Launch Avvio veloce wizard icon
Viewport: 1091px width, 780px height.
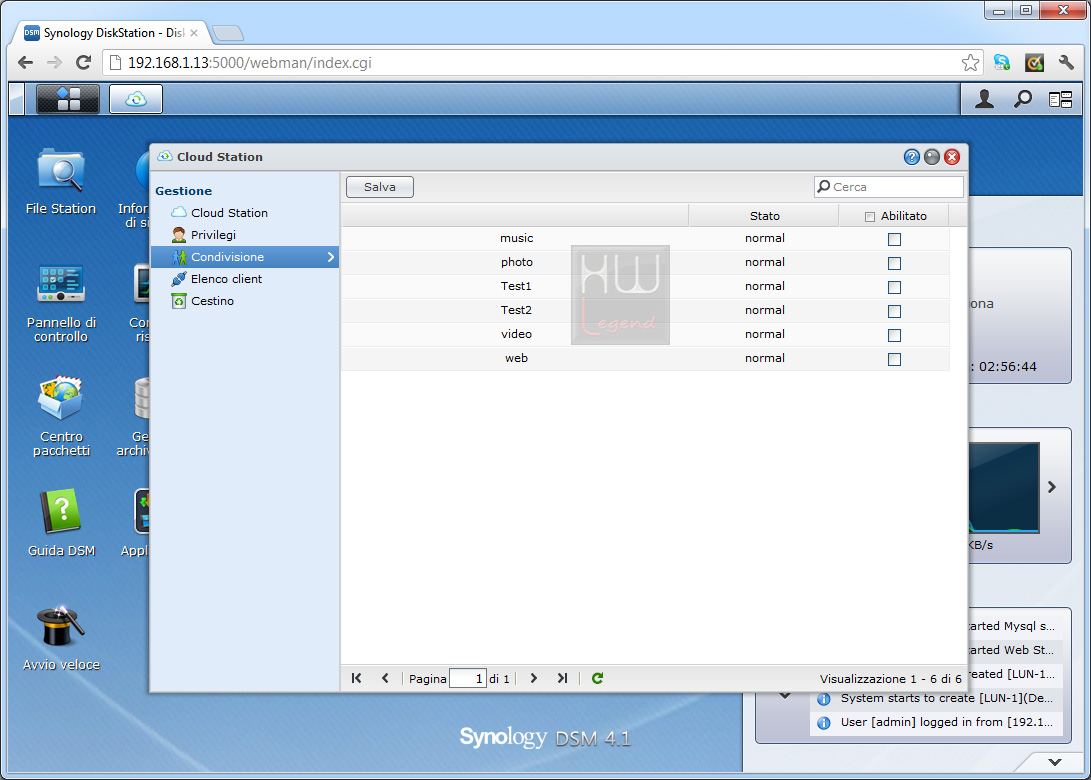61,637
